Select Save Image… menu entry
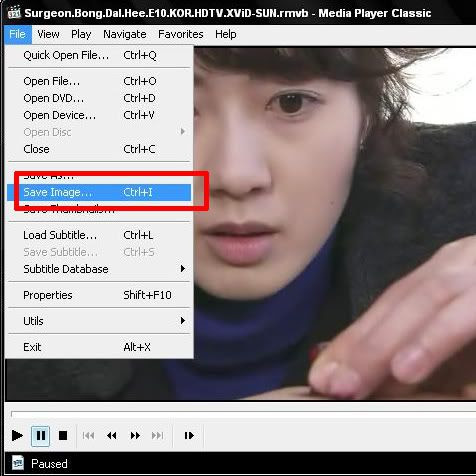 coord(99,192)
